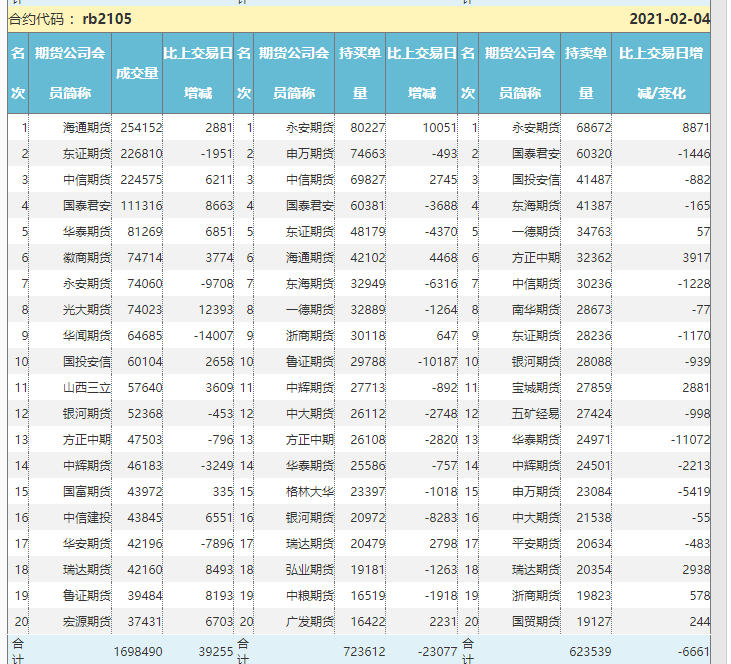Screen dimensions: 731x664
Task: Click the 成交量 column header
Action: point(137,73)
